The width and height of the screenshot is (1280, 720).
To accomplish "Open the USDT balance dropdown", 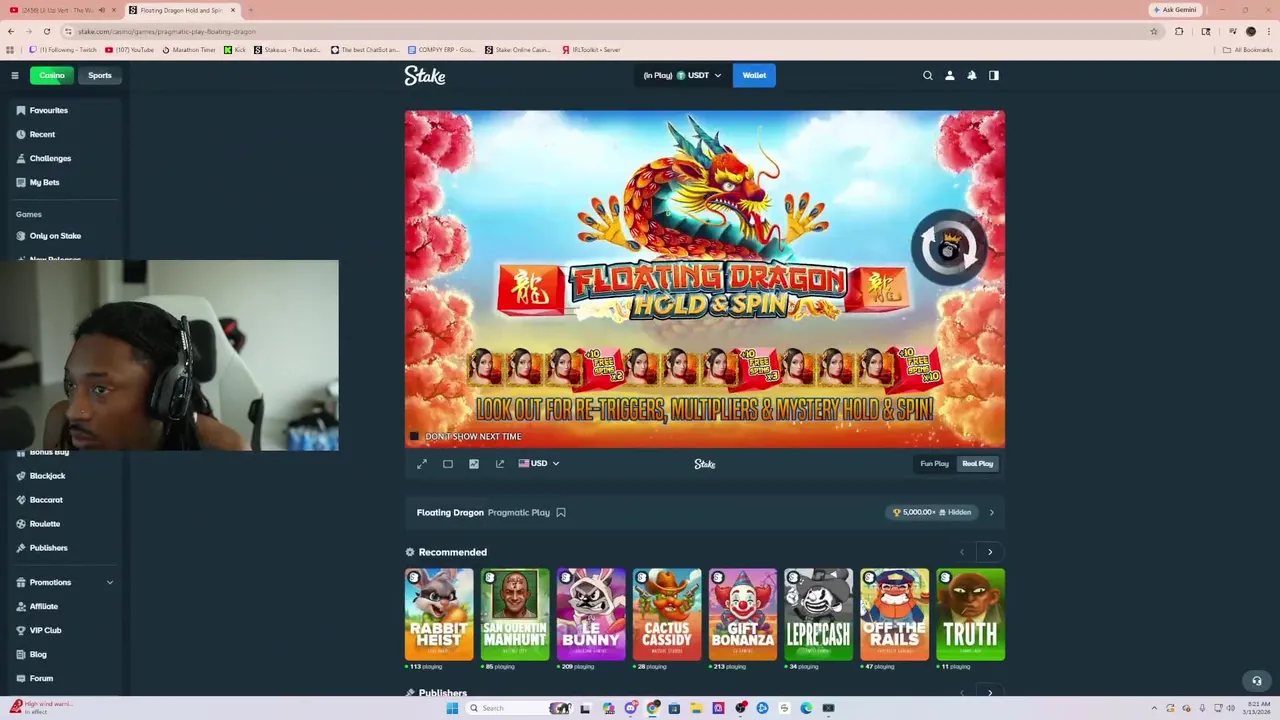I will point(682,75).
